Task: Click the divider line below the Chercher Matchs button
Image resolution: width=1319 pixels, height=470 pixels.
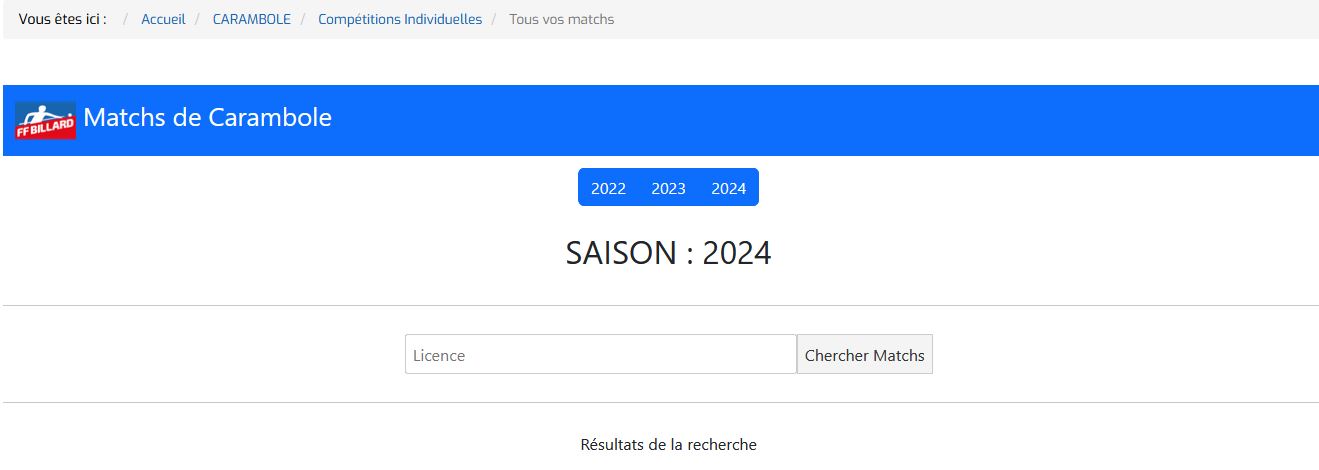Action: click(x=660, y=402)
